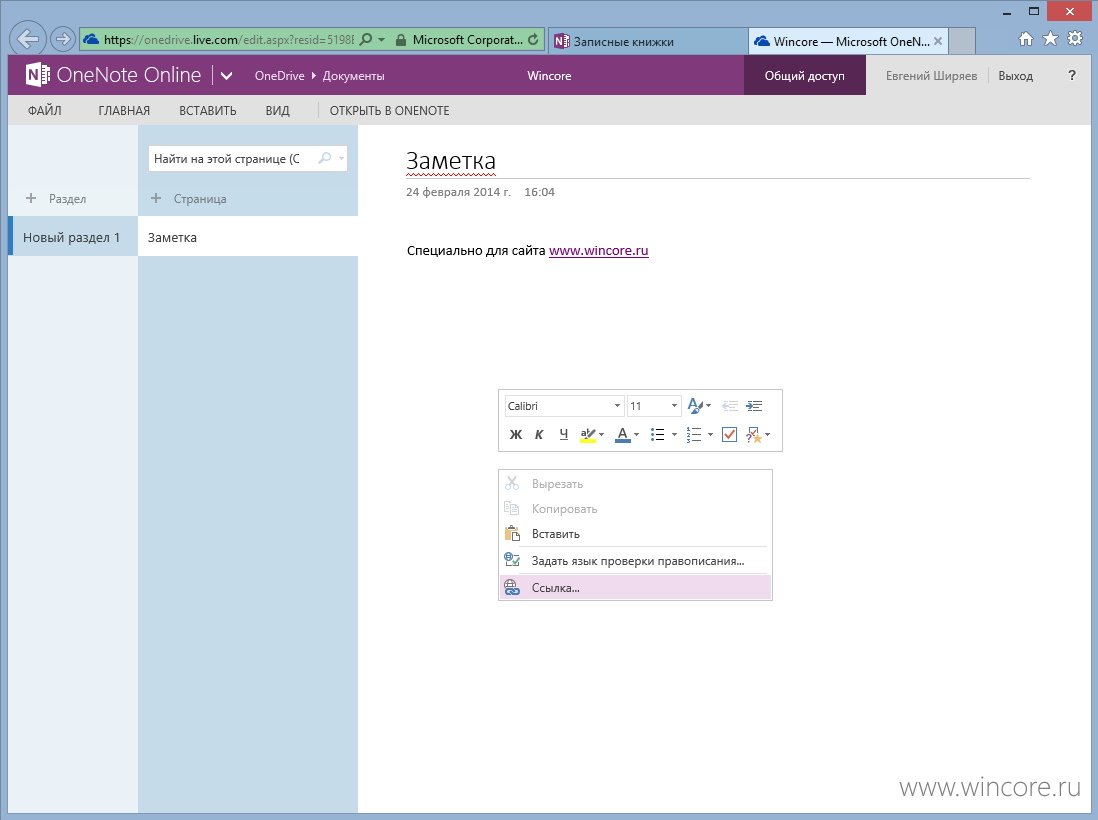This screenshot has width=1098, height=820.
Task: Click the browser address bar URL
Action: point(228,40)
